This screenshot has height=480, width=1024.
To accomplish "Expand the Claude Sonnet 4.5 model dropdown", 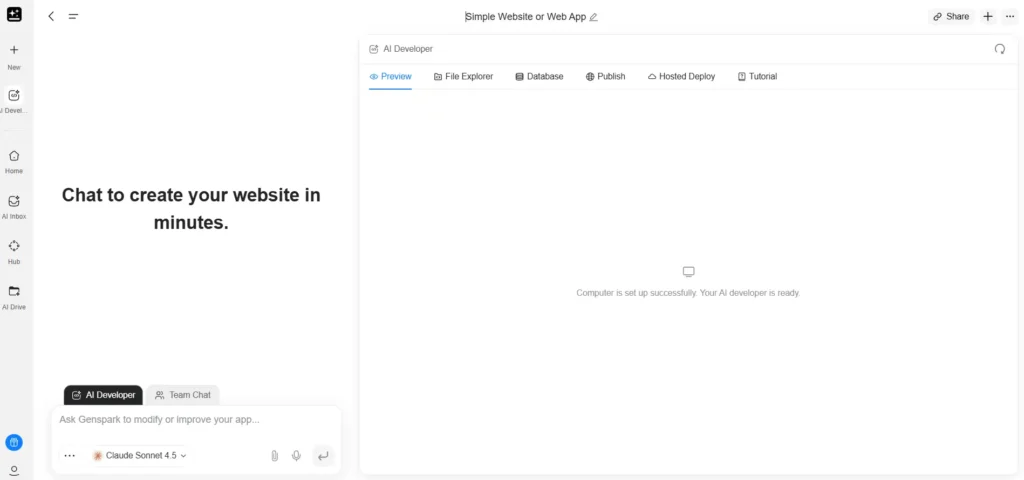I will tap(140, 455).
